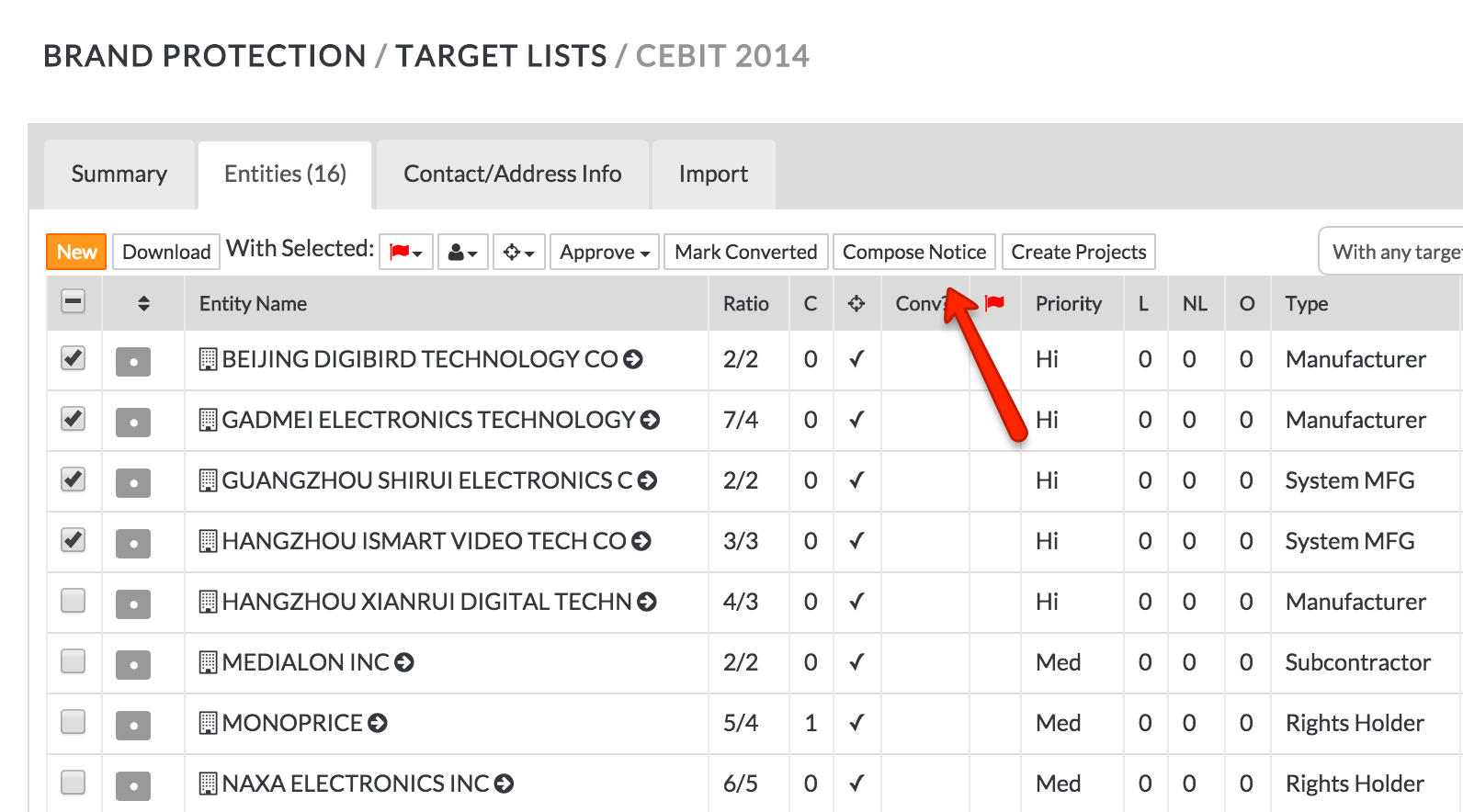Open the red flag dropdown in toolbar
Image resolution: width=1463 pixels, height=812 pixels.
(x=405, y=252)
